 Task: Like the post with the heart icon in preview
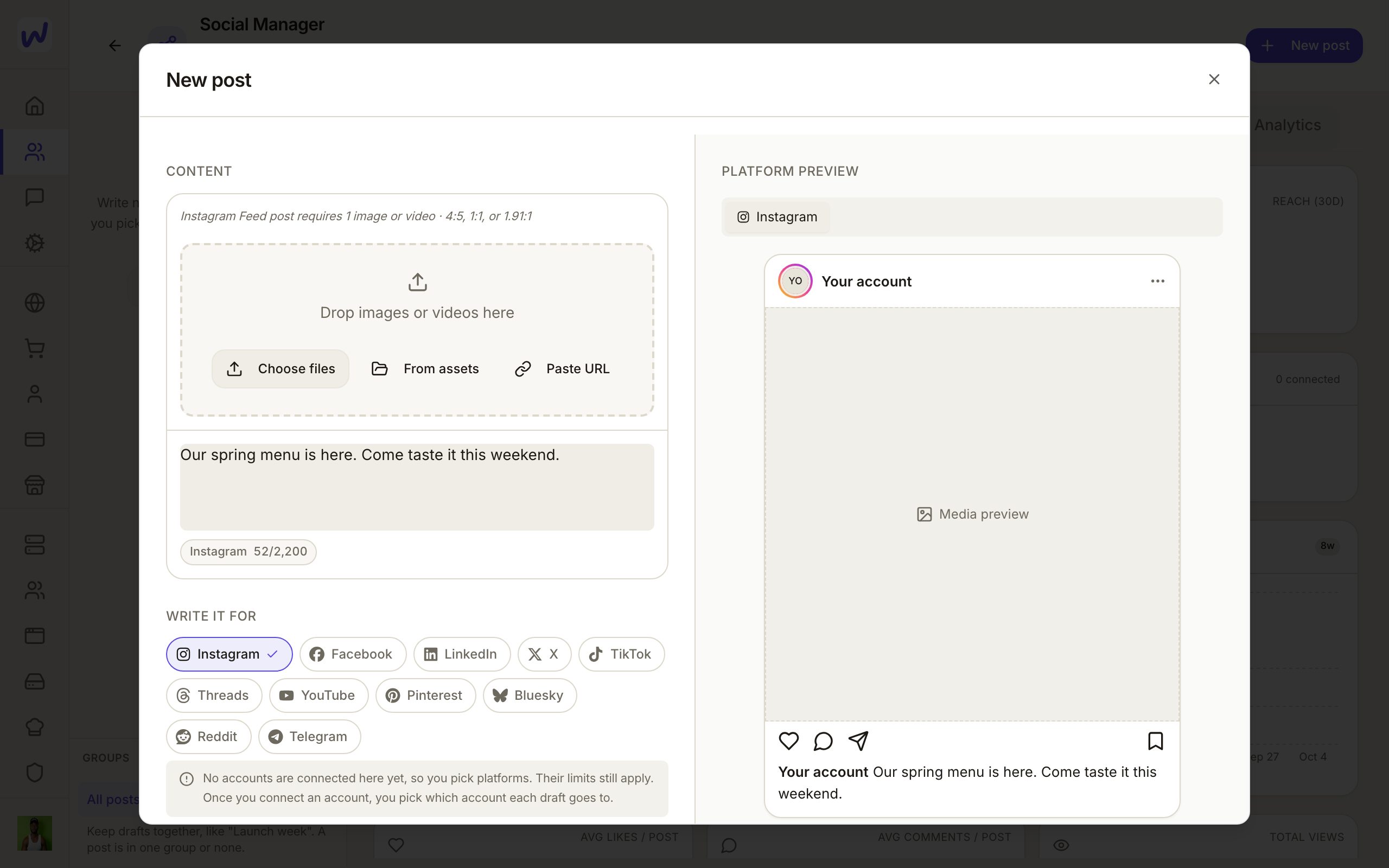(788, 741)
